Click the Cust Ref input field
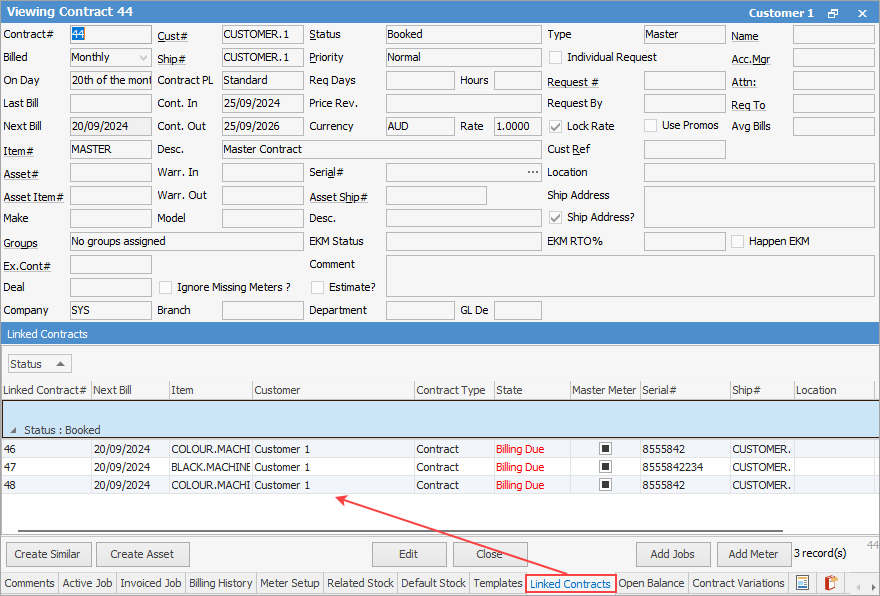 684,150
